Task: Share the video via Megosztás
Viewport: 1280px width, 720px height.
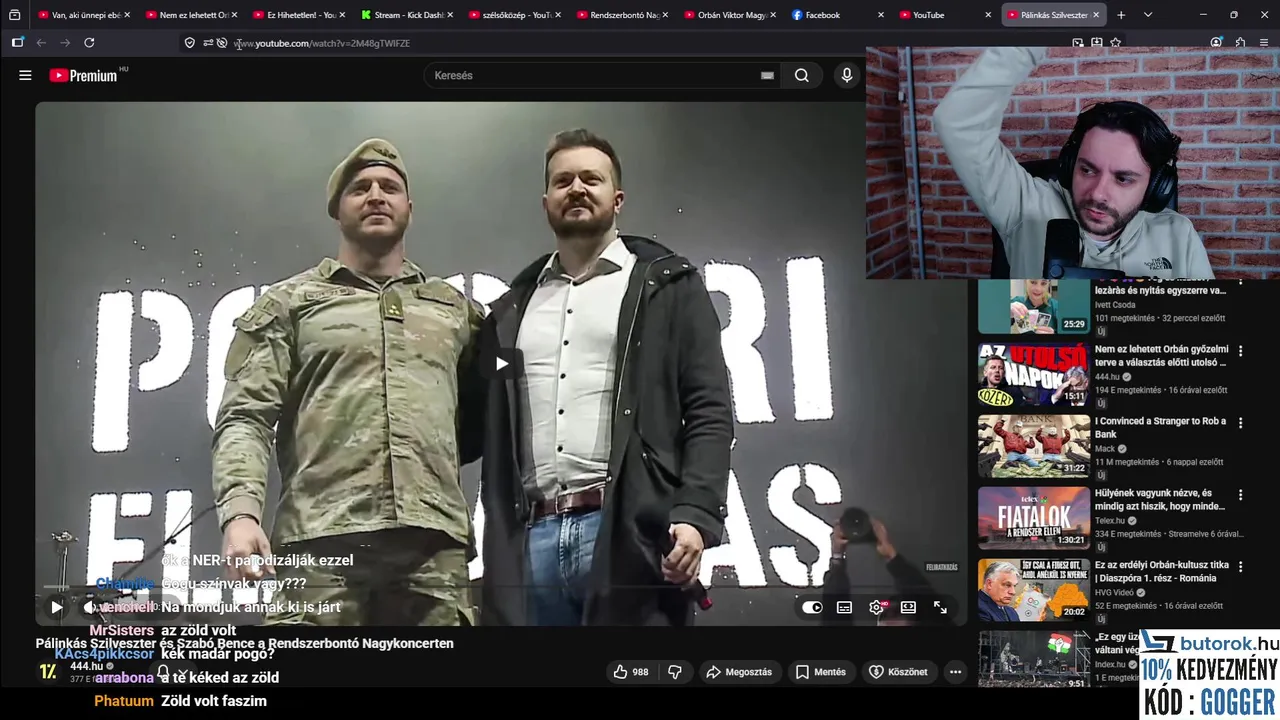Action: (x=739, y=672)
